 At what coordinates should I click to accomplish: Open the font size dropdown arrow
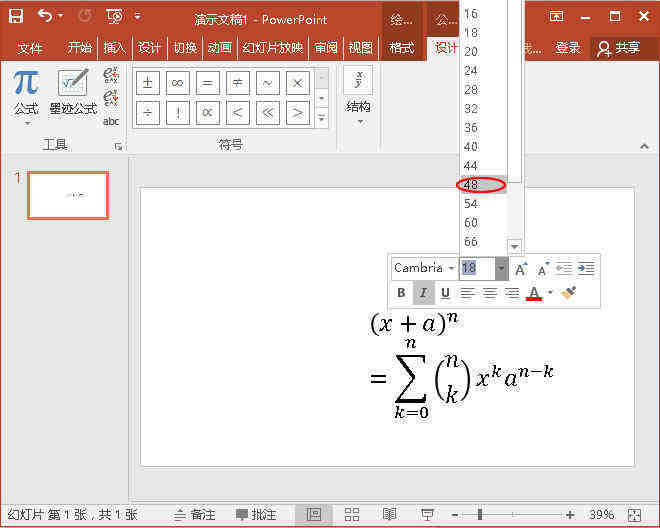click(501, 268)
